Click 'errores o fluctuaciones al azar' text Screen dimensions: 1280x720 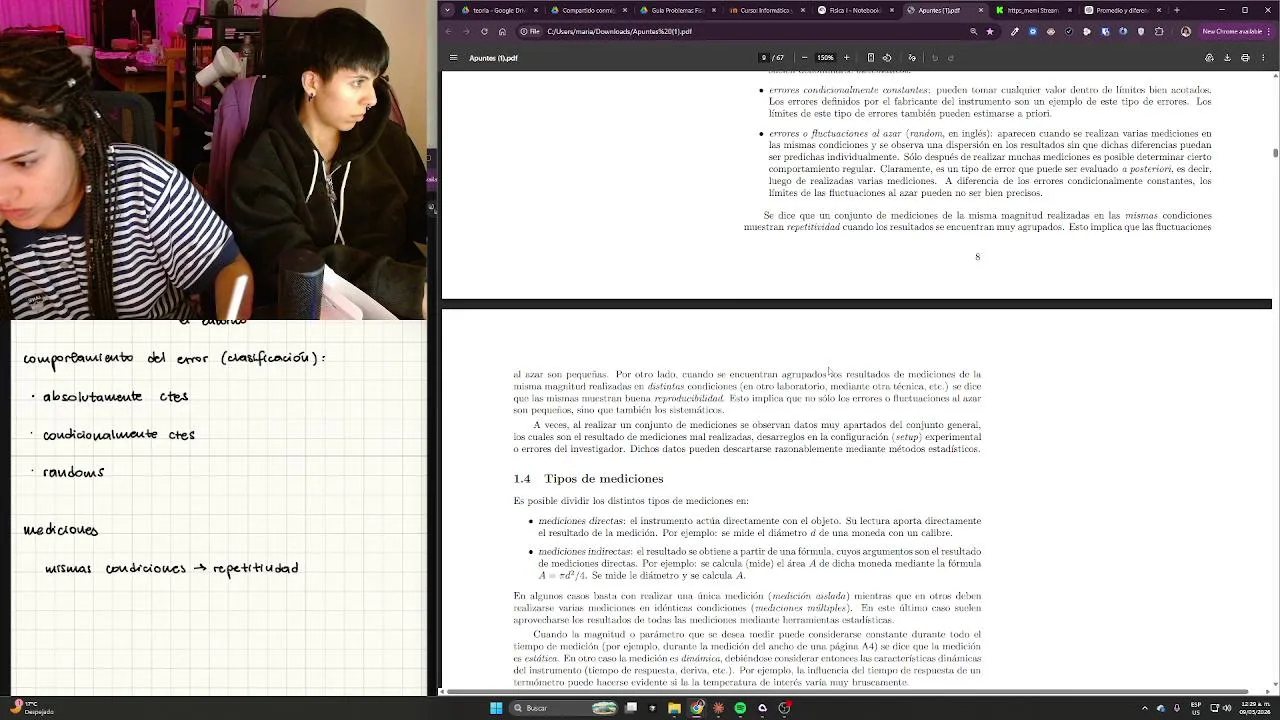(x=835, y=133)
